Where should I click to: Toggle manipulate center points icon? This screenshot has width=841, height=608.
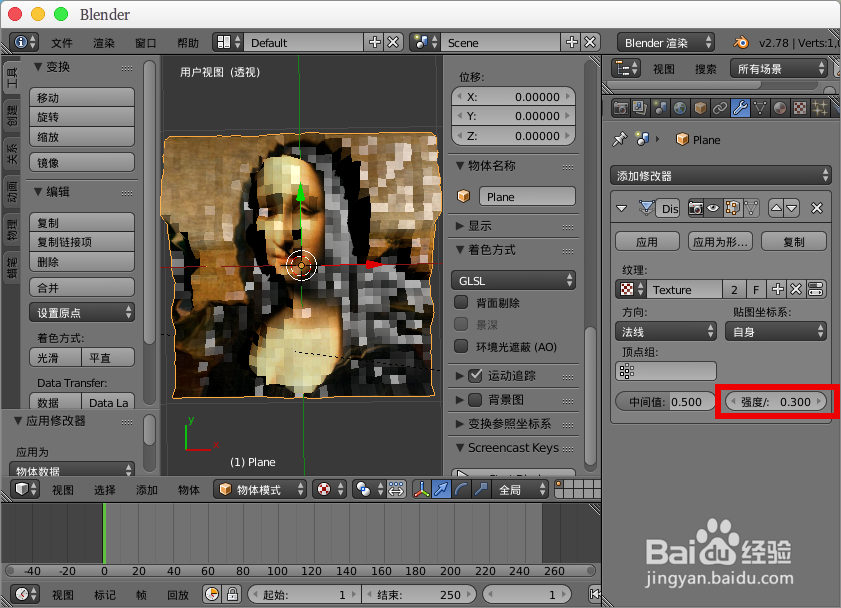pos(396,489)
